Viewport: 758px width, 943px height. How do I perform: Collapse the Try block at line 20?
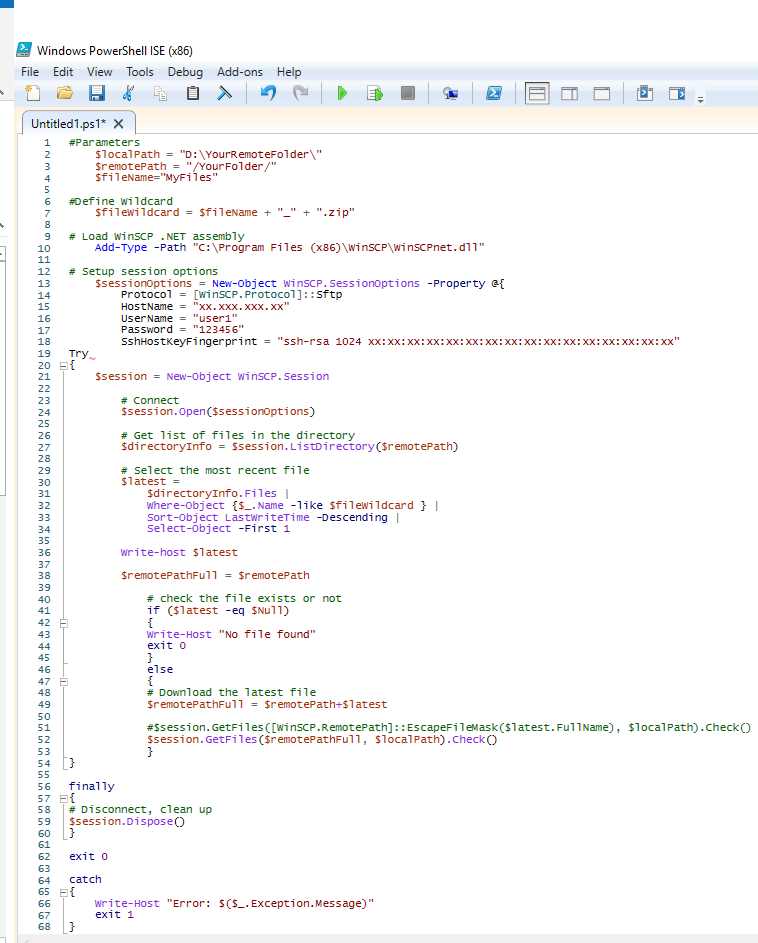[64, 366]
